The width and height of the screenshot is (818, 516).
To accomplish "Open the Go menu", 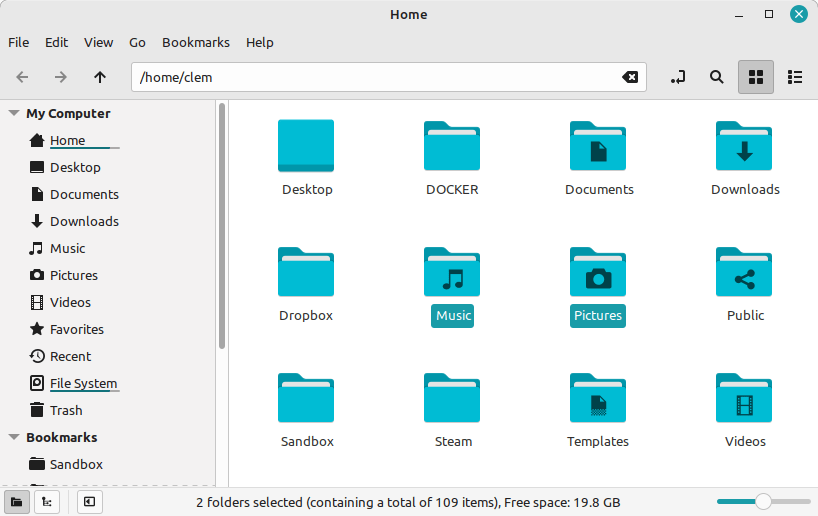I will [137, 42].
